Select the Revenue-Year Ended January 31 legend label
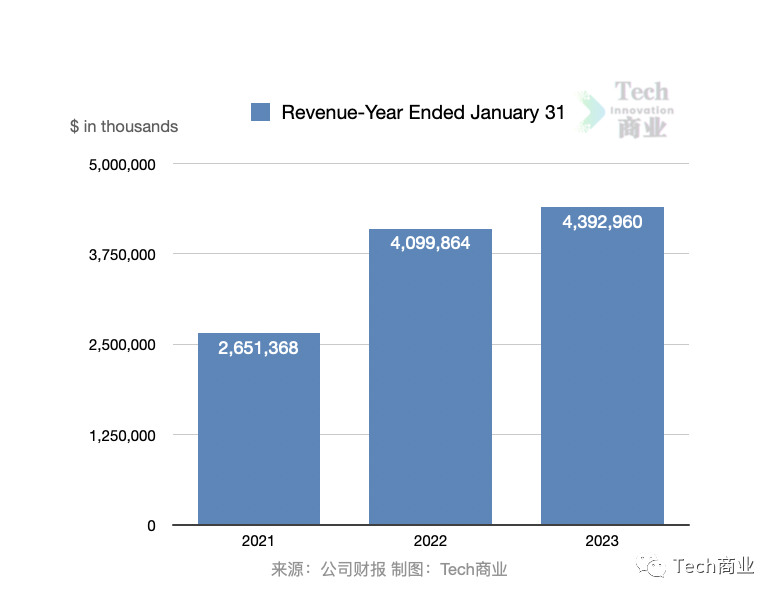This screenshot has width=780, height=600. tap(422, 112)
